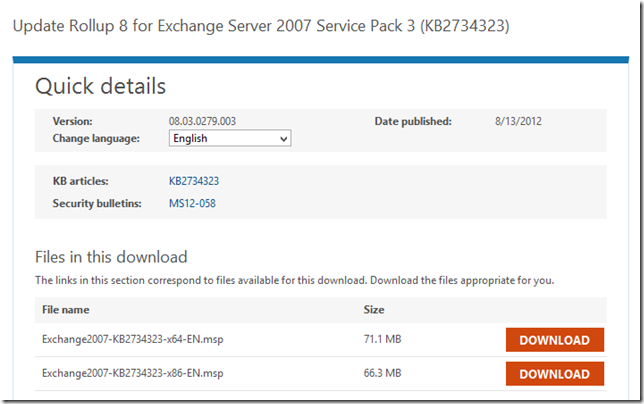Download the x64-EN.msp file
The image size is (644, 404).
tap(555, 340)
